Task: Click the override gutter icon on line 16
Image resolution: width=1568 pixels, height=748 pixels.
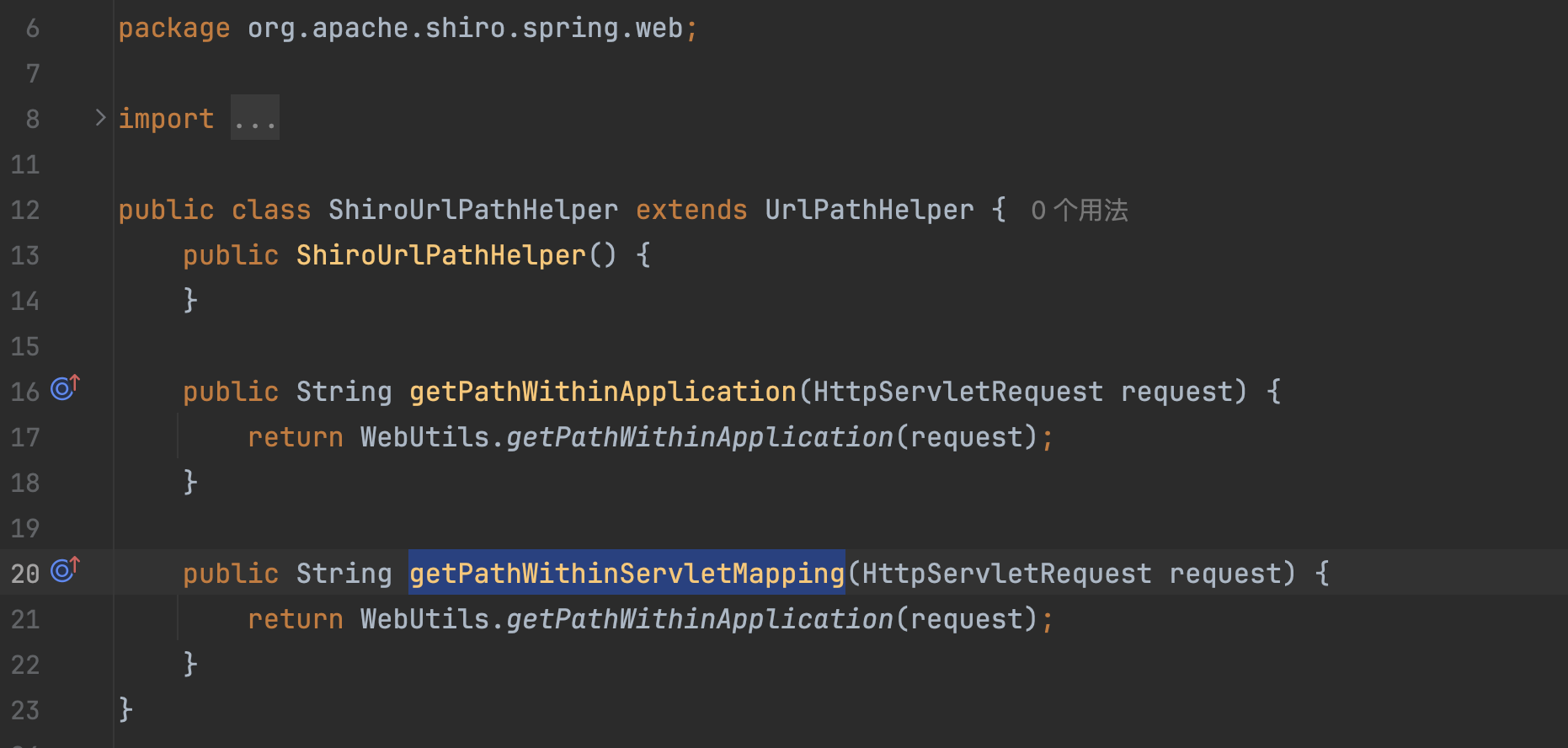Action: point(64,388)
